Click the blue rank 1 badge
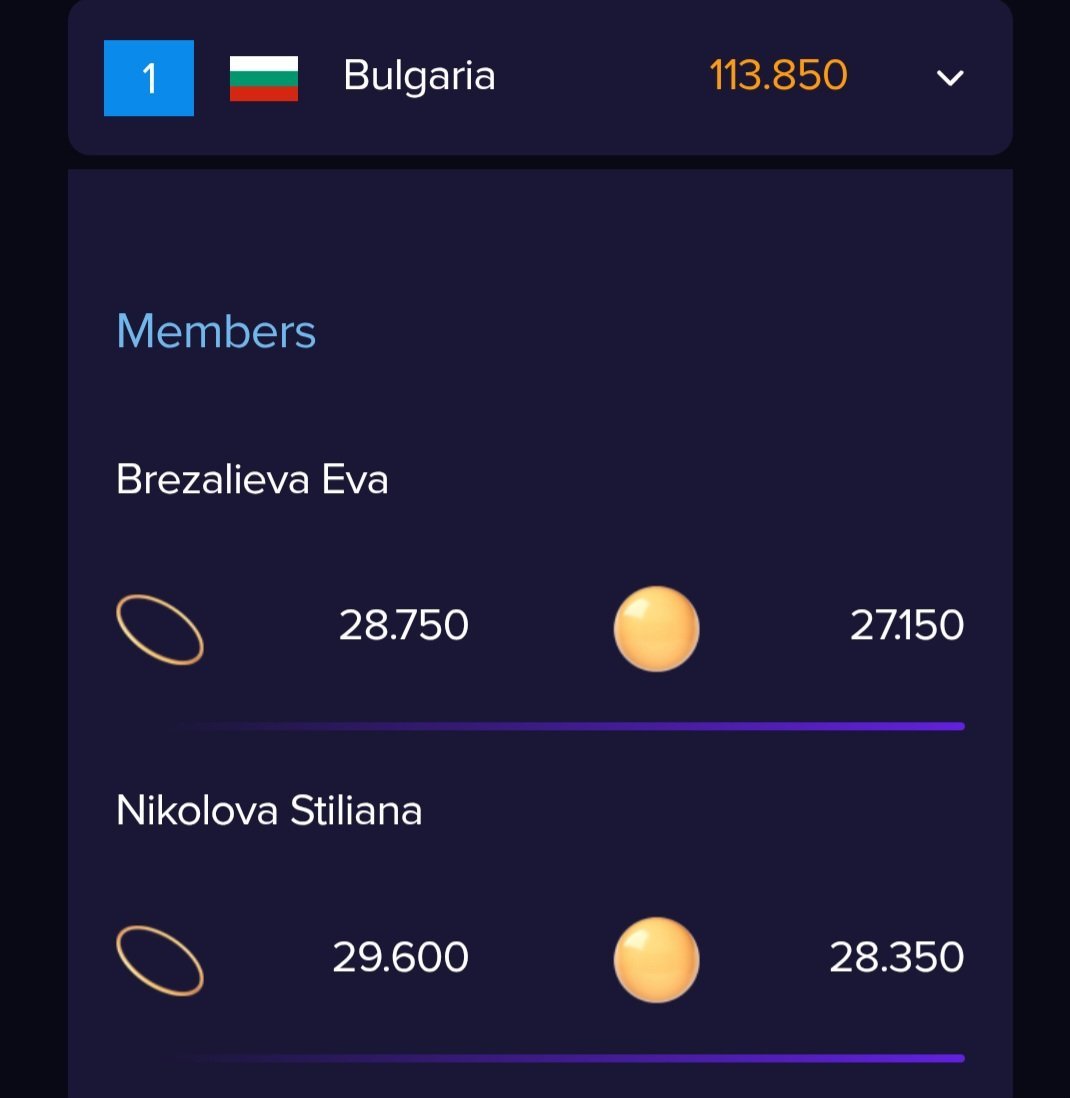Screen dimensions: 1070x1098 pyautogui.click(x=149, y=78)
